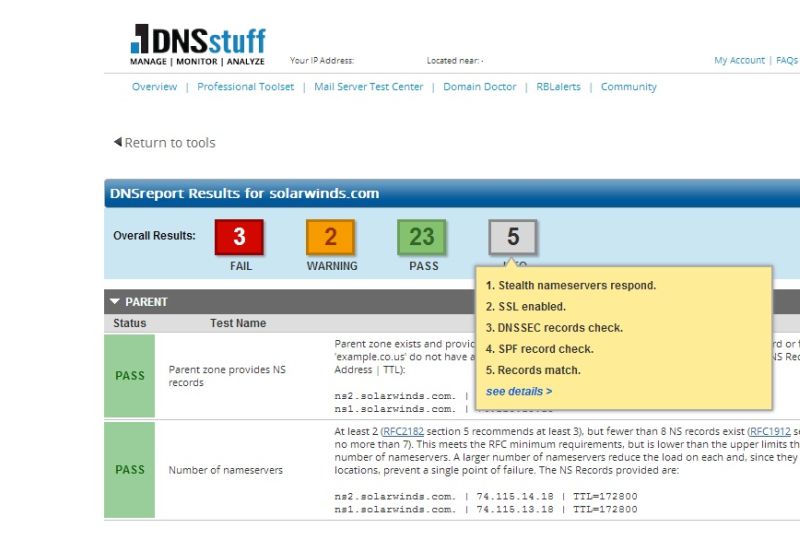Image resolution: width=800 pixels, height=540 pixels.
Task: Click the orange 2 WARNING results box
Action: pyautogui.click(x=331, y=237)
